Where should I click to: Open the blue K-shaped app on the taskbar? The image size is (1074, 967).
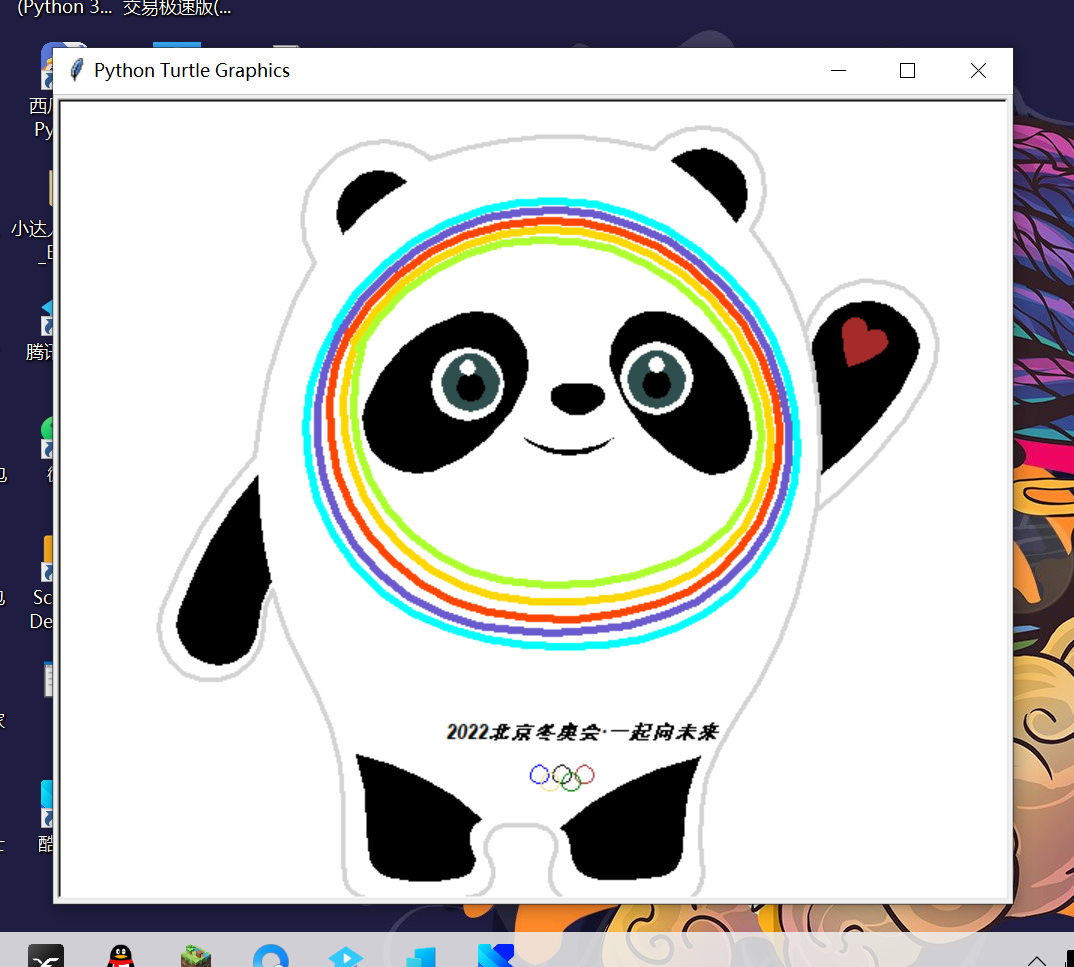click(496, 955)
